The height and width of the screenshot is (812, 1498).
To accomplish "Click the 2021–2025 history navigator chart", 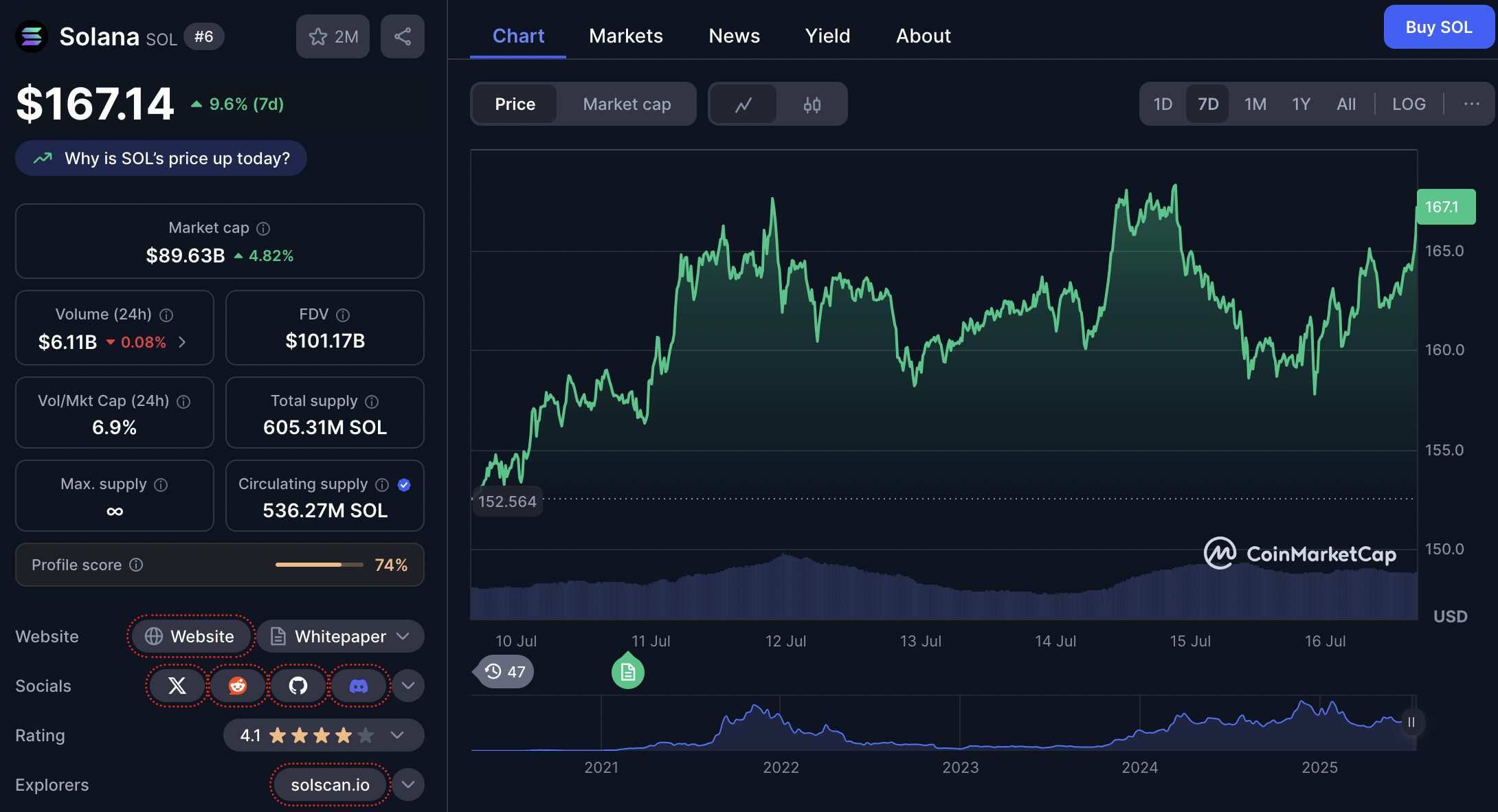I will coord(943,723).
